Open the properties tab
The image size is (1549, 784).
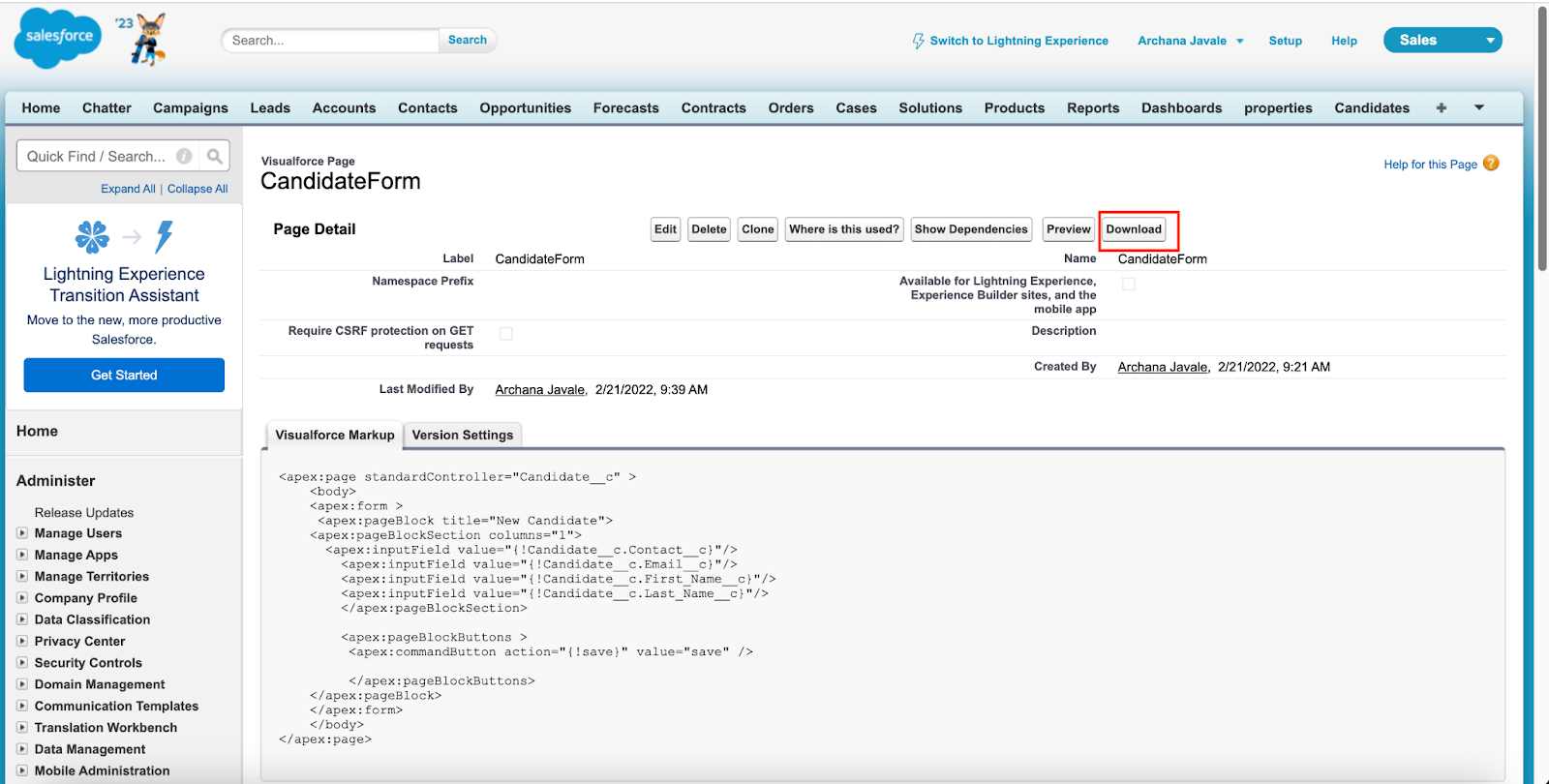click(x=1278, y=108)
